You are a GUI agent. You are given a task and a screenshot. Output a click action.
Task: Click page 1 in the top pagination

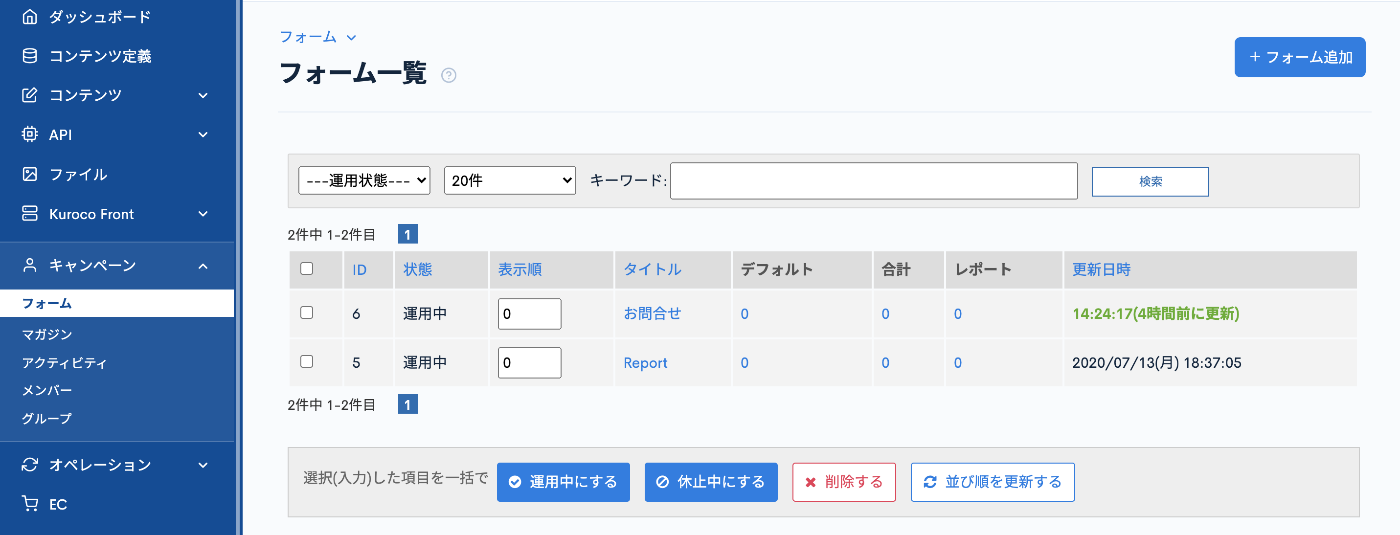point(408,235)
